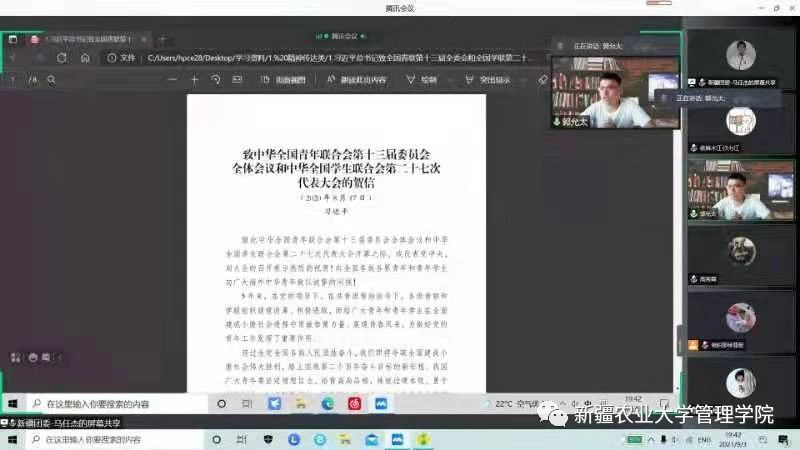This screenshot has width=800, height=450.
Task: Click the PDF page view button
Action: pyautogui.click(x=284, y=79)
